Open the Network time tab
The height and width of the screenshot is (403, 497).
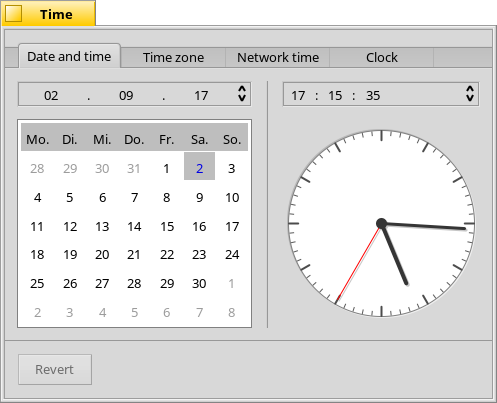[x=278, y=58]
